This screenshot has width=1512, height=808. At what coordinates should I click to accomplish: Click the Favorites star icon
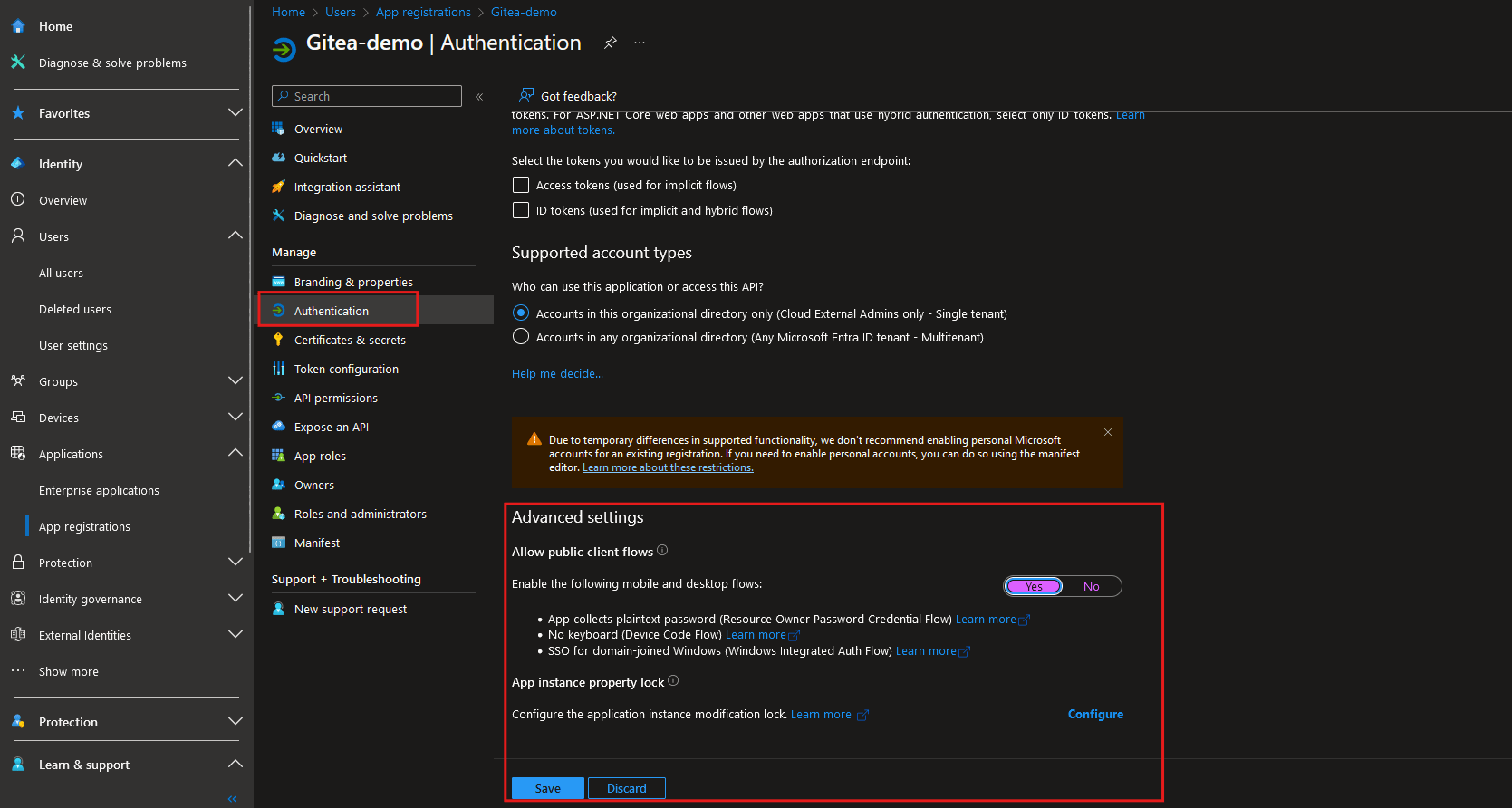point(18,113)
